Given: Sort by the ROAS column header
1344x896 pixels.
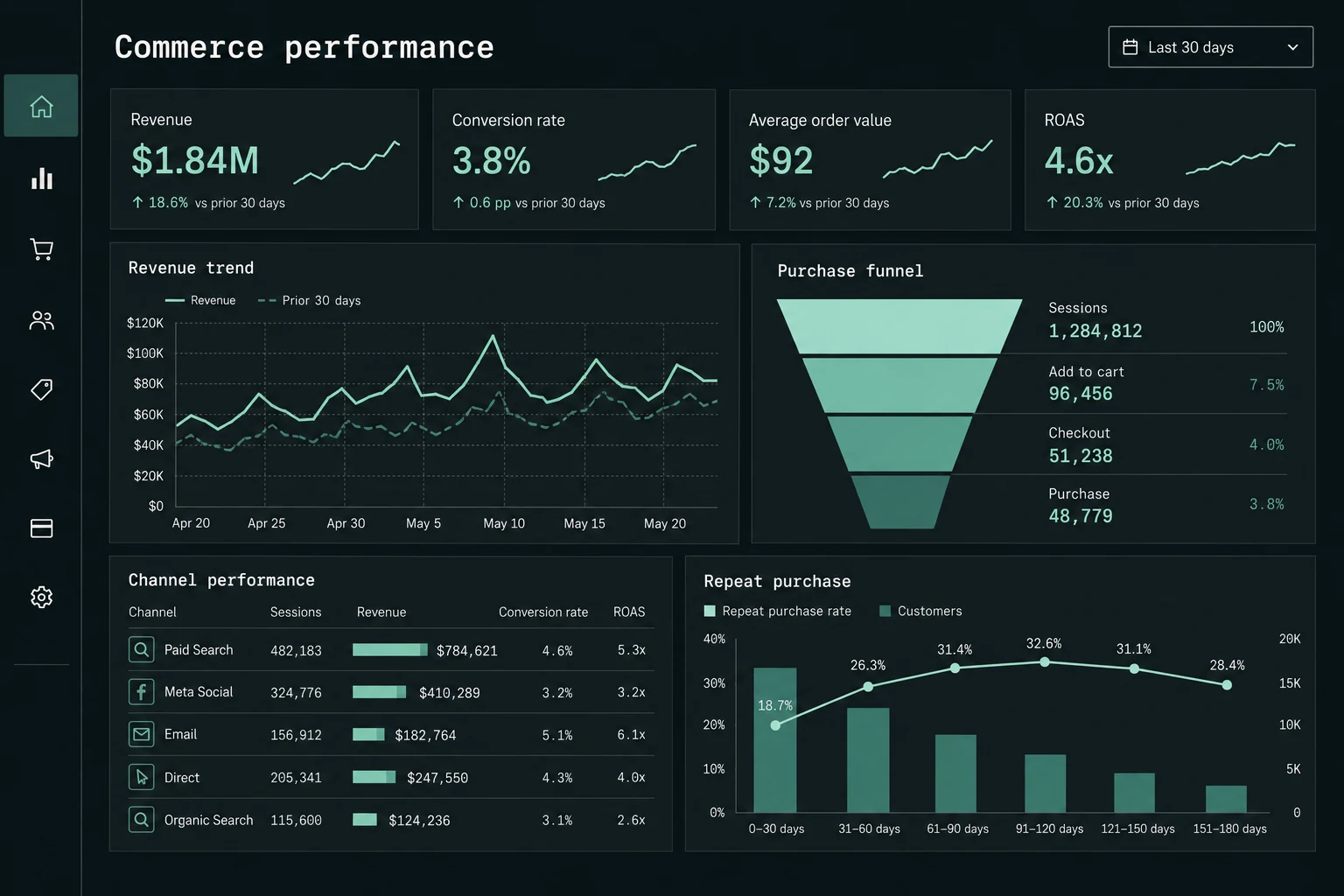Looking at the screenshot, I should click(629, 612).
